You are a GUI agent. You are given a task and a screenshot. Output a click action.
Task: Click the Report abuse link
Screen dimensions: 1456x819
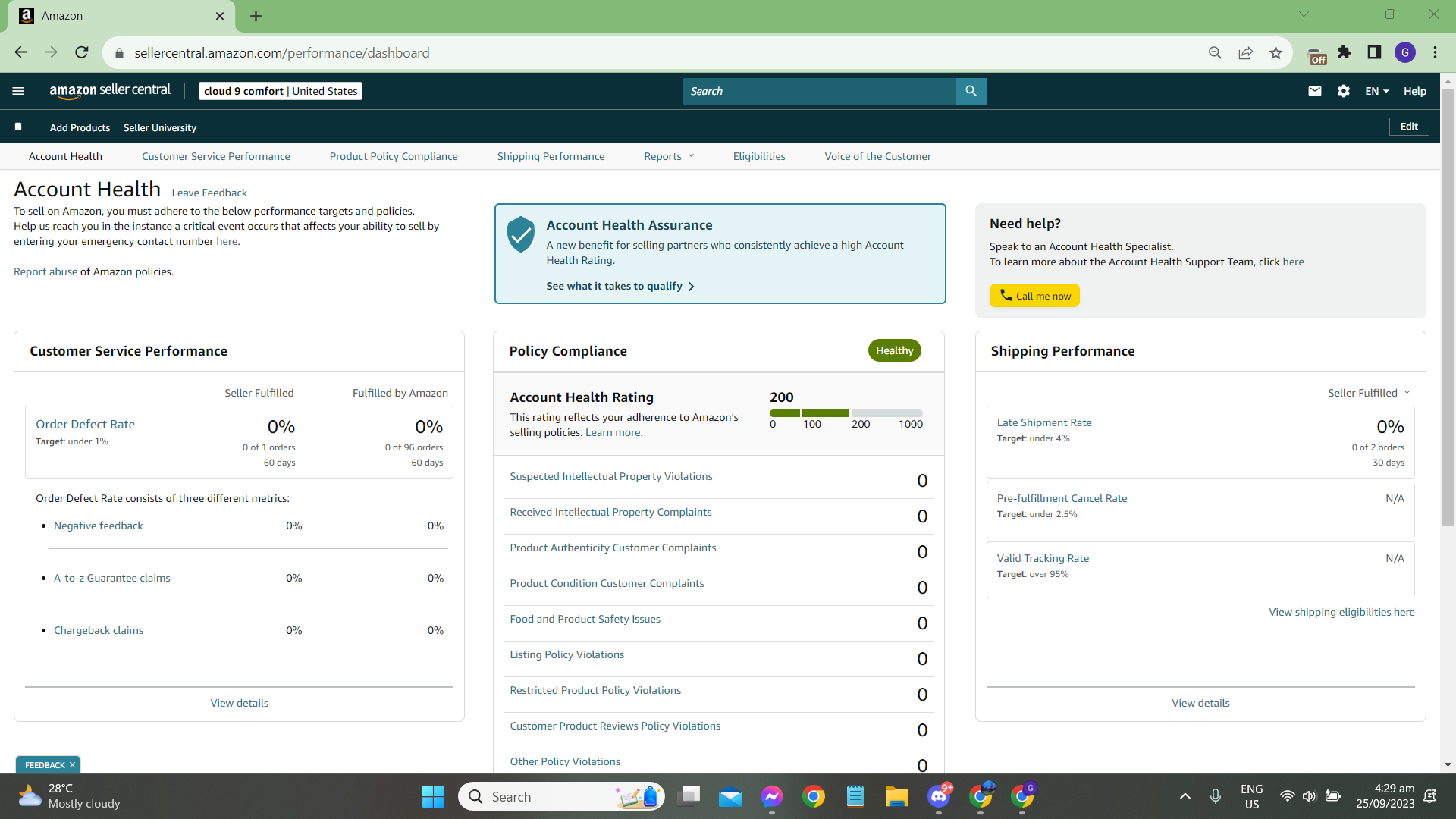click(45, 271)
